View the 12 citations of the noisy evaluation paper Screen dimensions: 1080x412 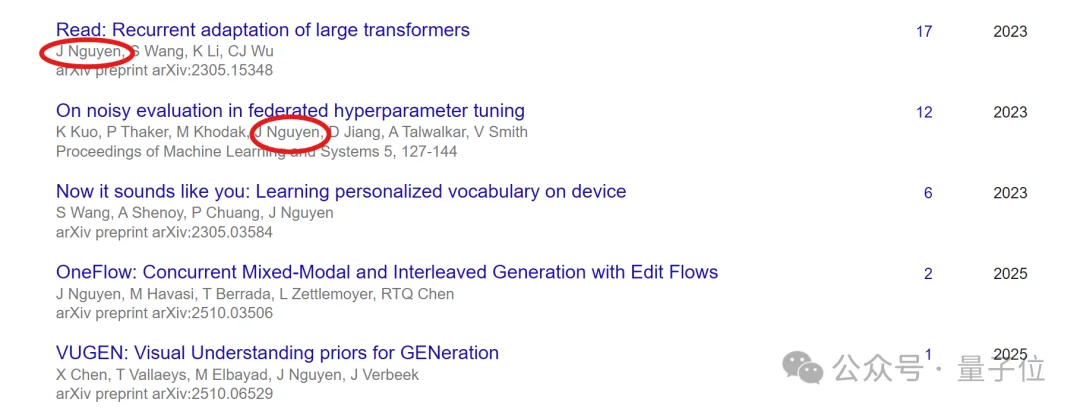[924, 113]
